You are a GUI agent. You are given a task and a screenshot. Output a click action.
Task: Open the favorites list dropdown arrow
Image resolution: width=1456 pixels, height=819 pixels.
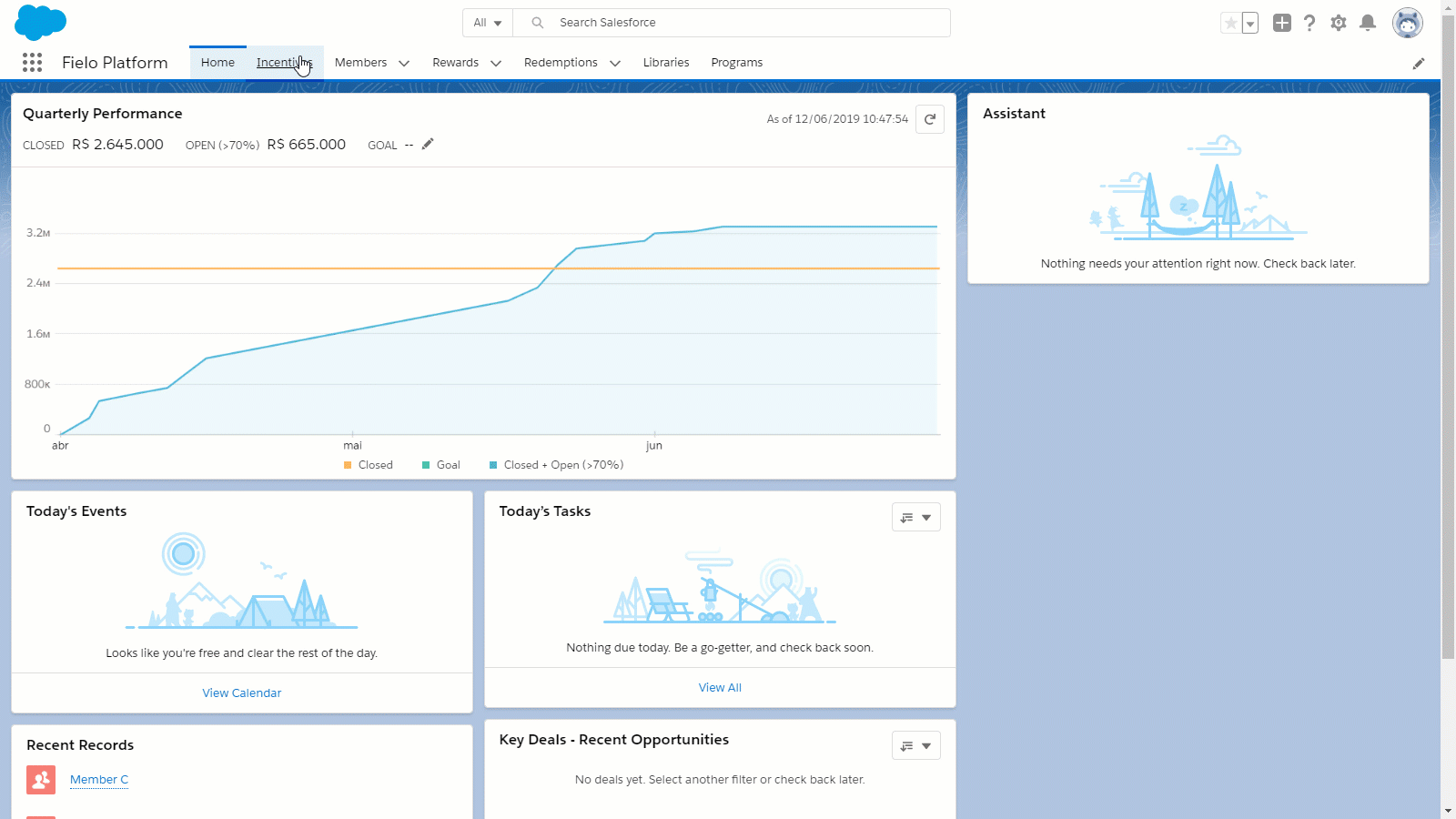[x=1250, y=23]
